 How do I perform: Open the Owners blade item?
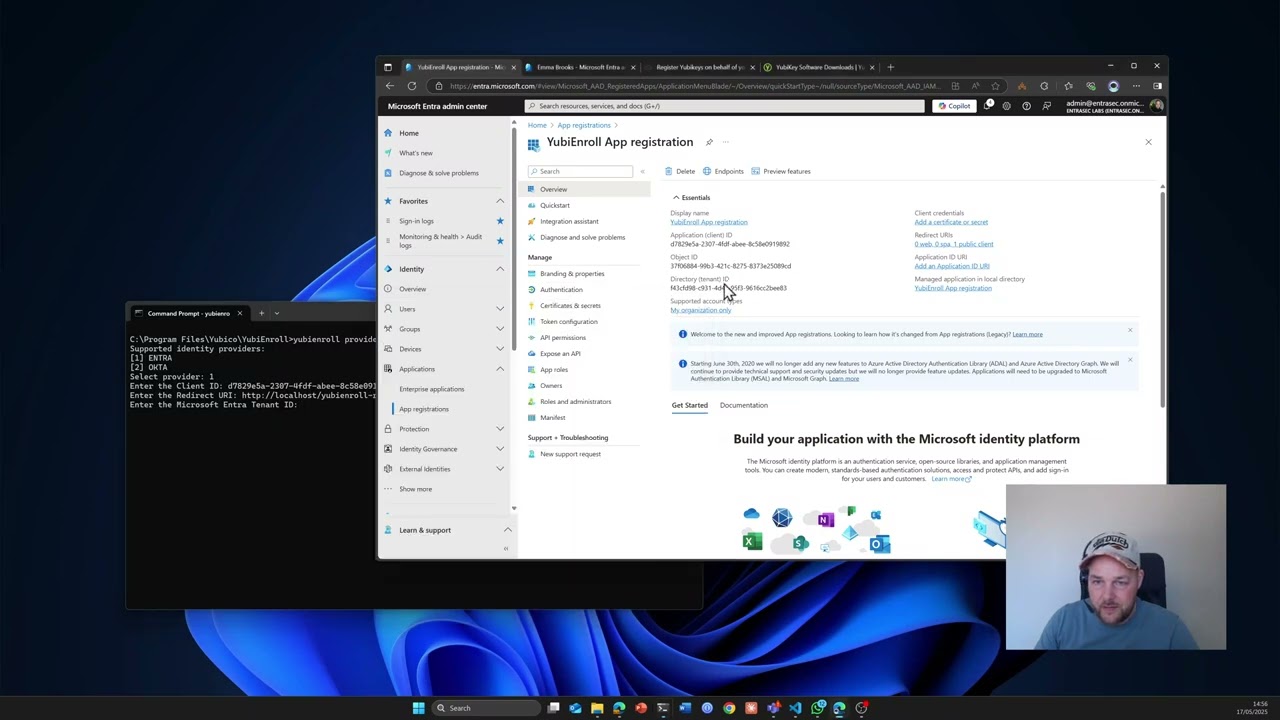(x=551, y=385)
